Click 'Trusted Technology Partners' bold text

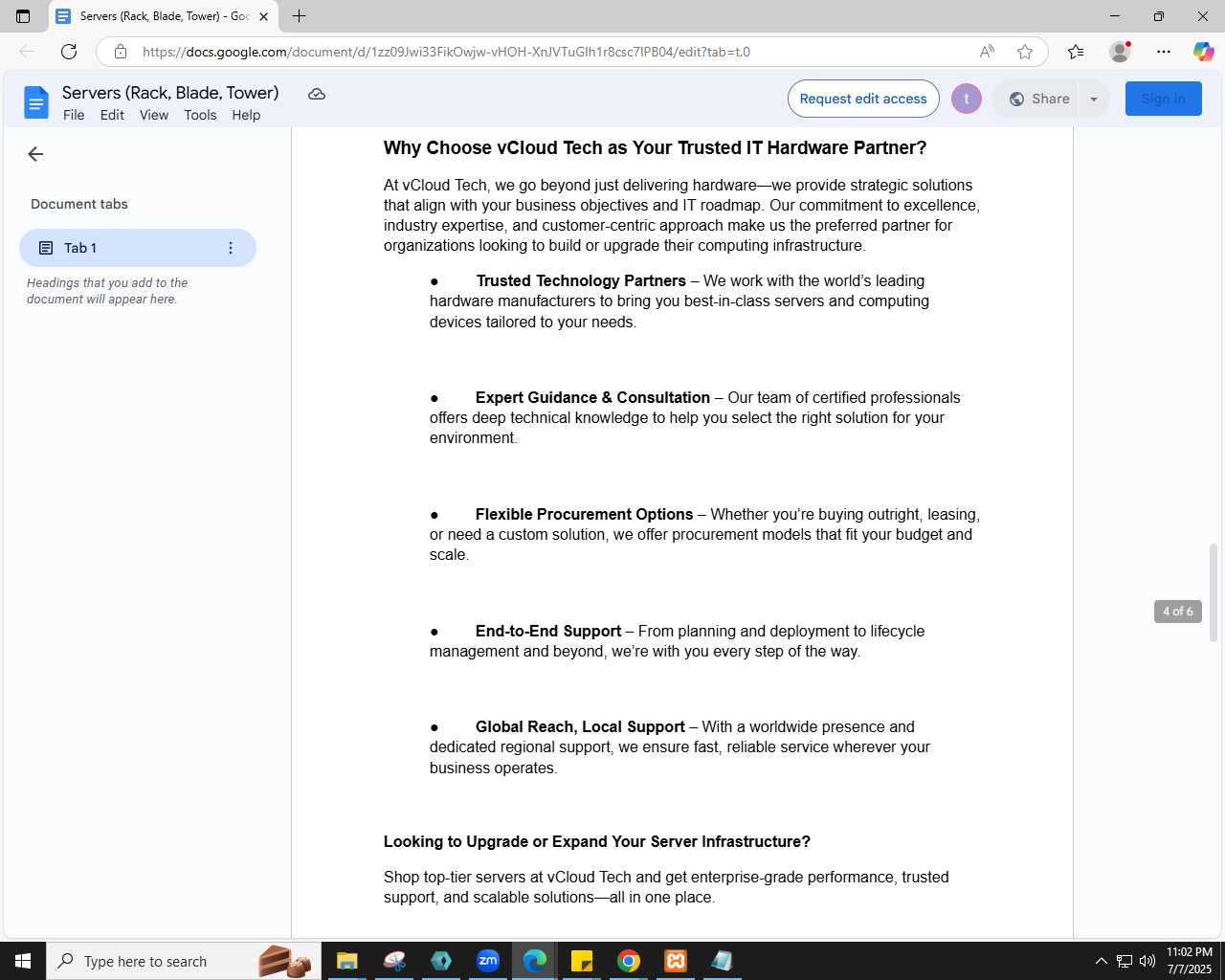(x=581, y=280)
